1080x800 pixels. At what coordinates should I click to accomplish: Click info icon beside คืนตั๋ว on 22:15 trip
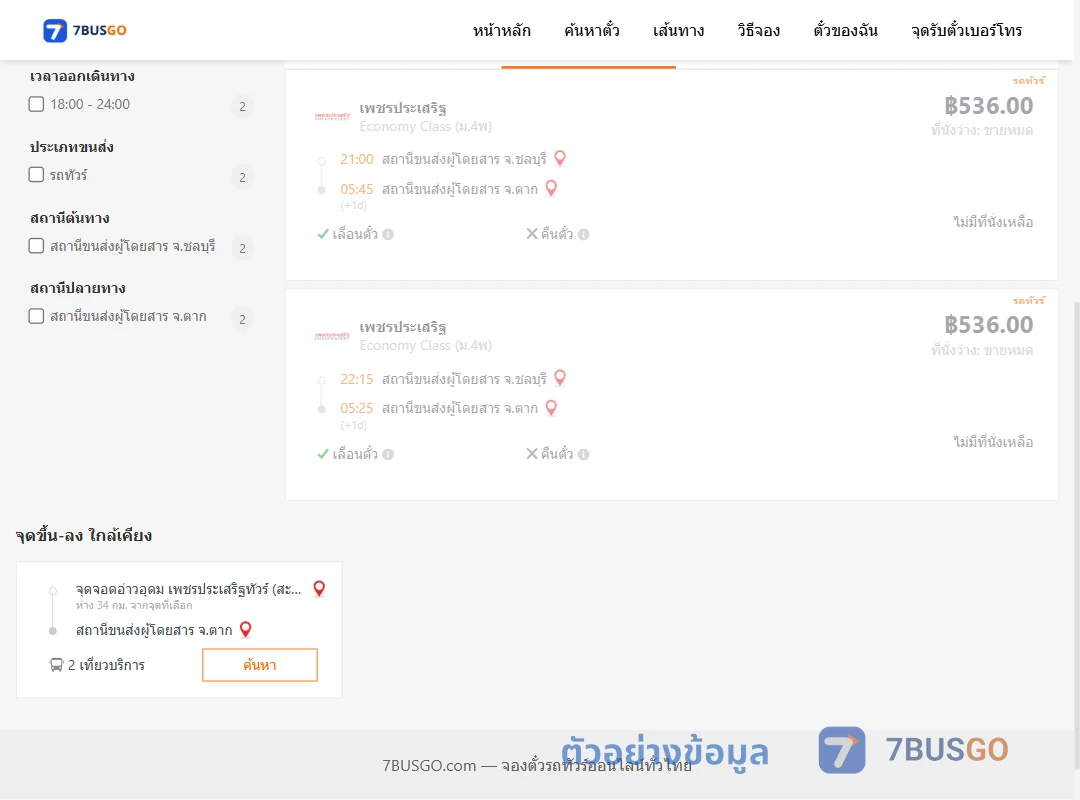coord(583,454)
